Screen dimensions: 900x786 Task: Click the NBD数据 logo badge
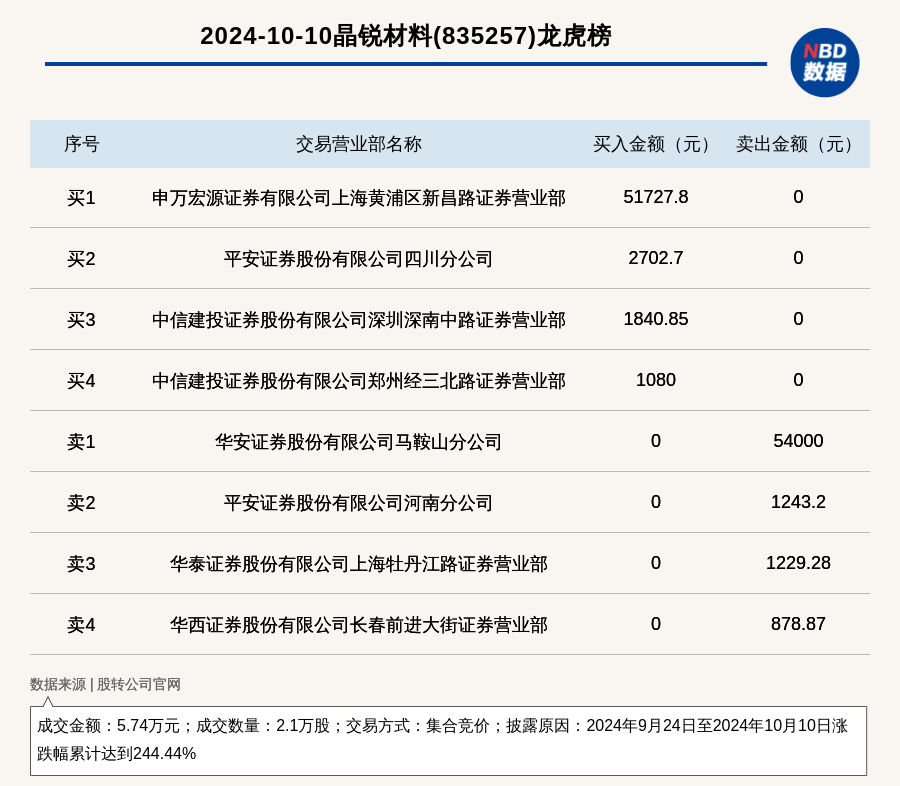tap(824, 63)
